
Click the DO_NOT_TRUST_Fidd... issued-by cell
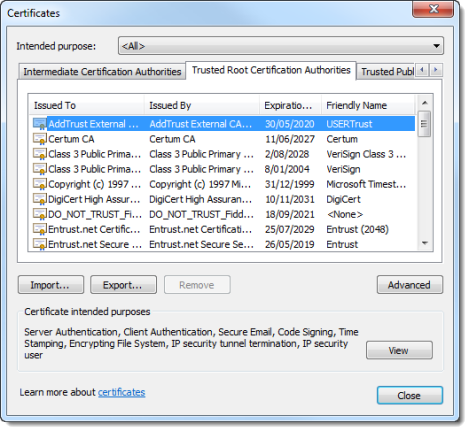201,214
